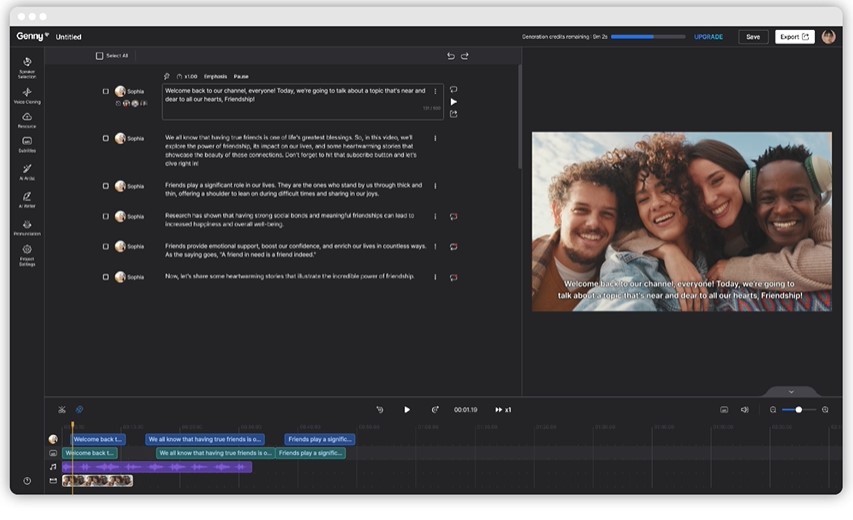Click the Save button

753,37
